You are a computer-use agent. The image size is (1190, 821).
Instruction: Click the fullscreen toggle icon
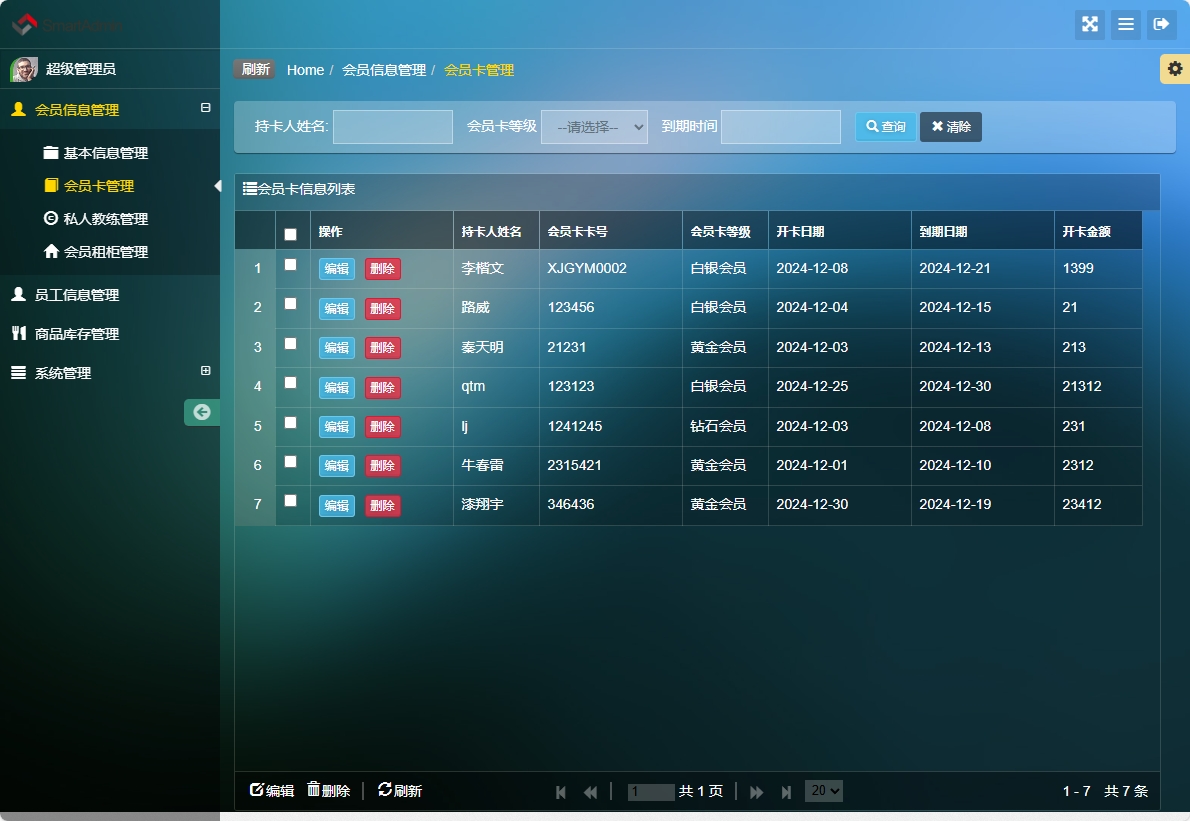point(1090,24)
